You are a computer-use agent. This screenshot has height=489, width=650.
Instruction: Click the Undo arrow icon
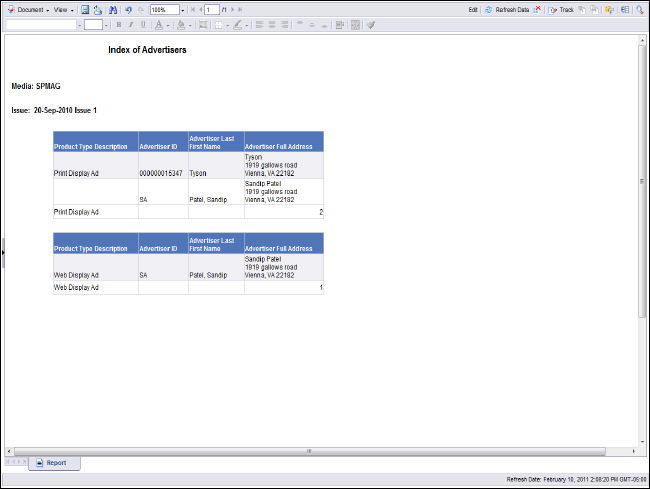pyautogui.click(x=129, y=9)
